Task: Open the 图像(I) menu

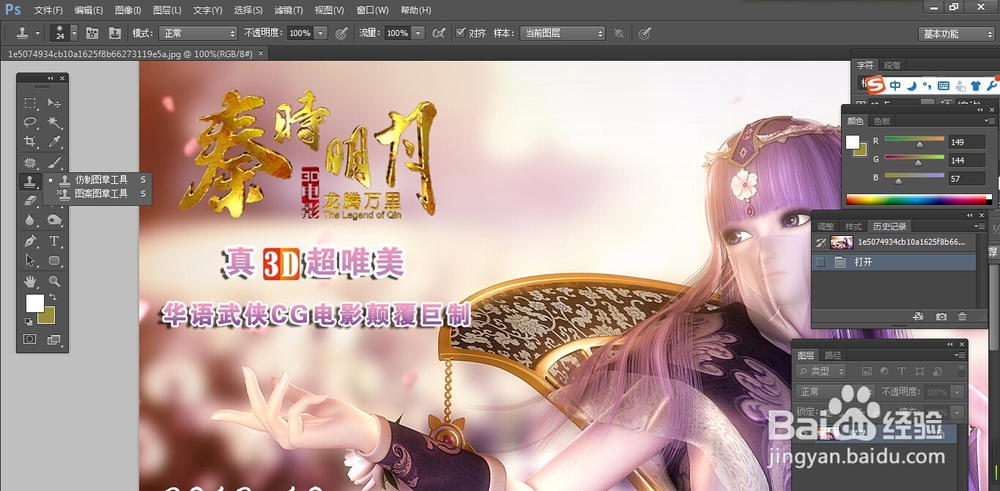Action: coord(128,10)
